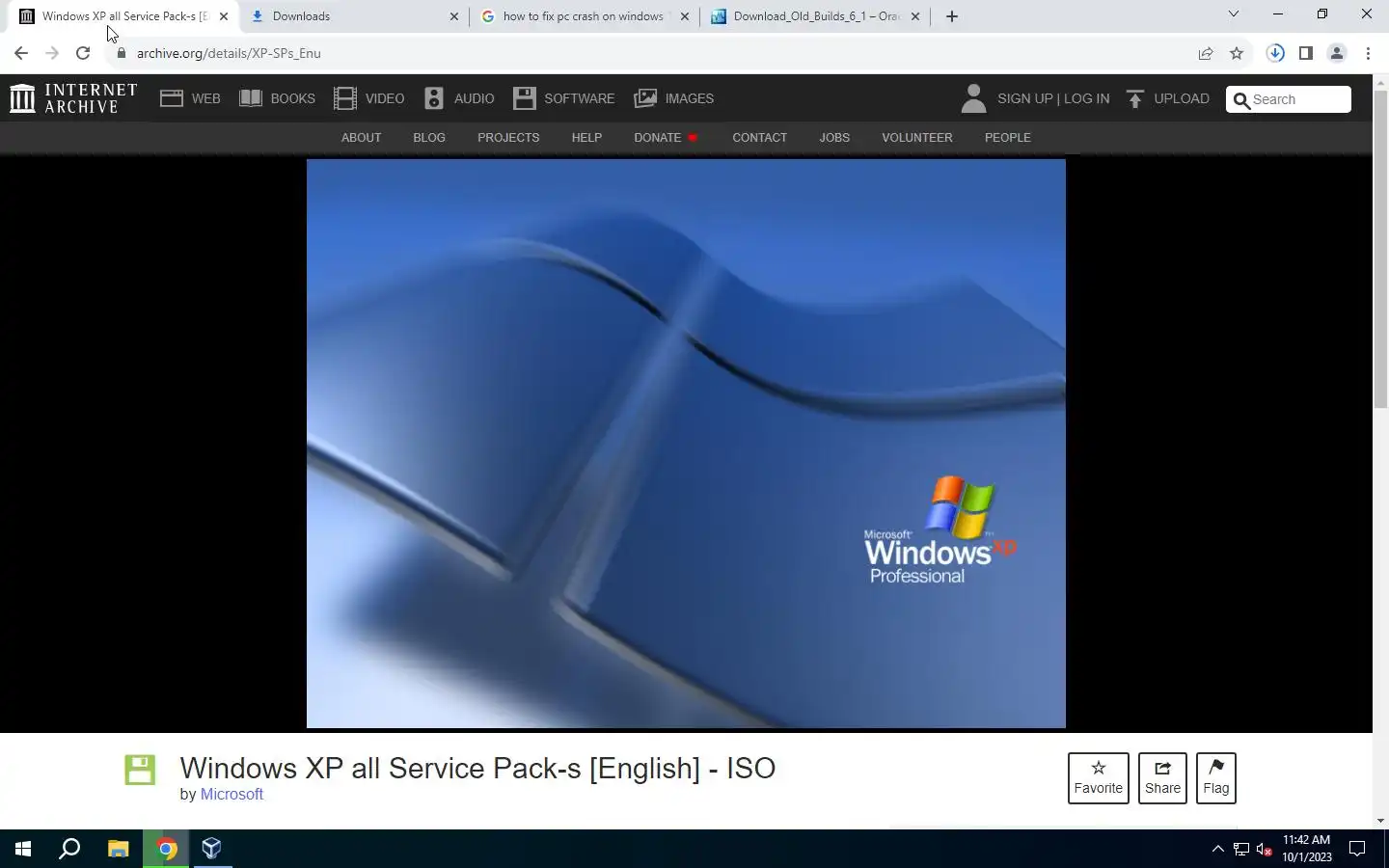1389x868 pixels.
Task: Open the HELP page
Action: pos(586,138)
